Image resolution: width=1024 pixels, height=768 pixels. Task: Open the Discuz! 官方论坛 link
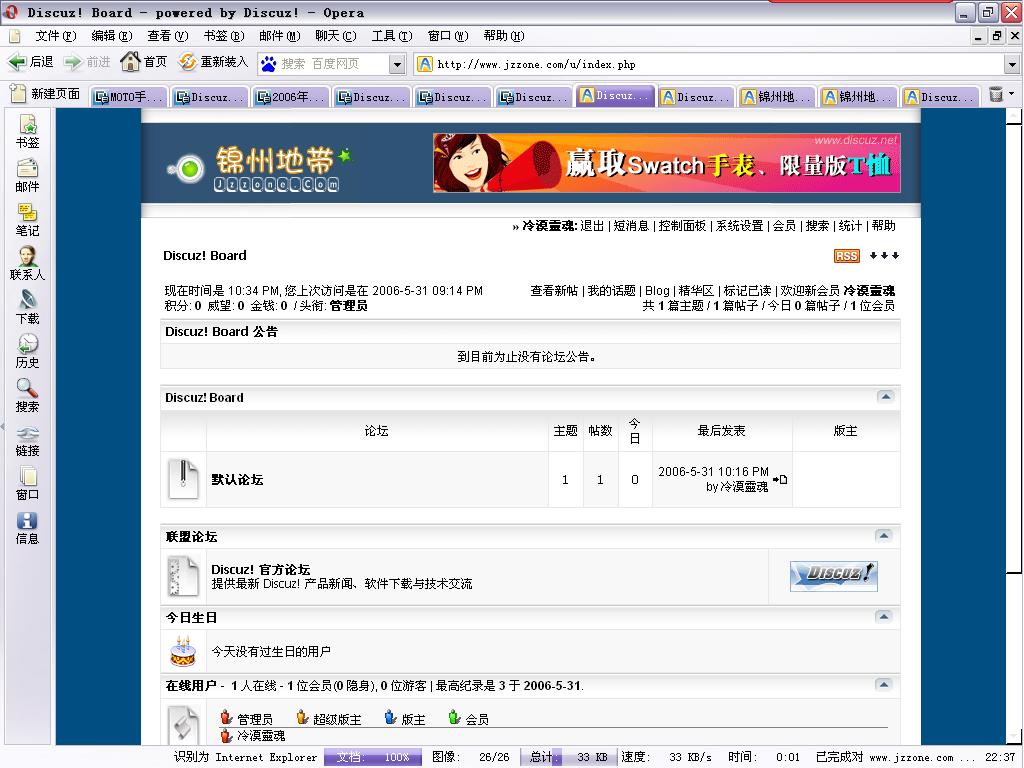261,569
